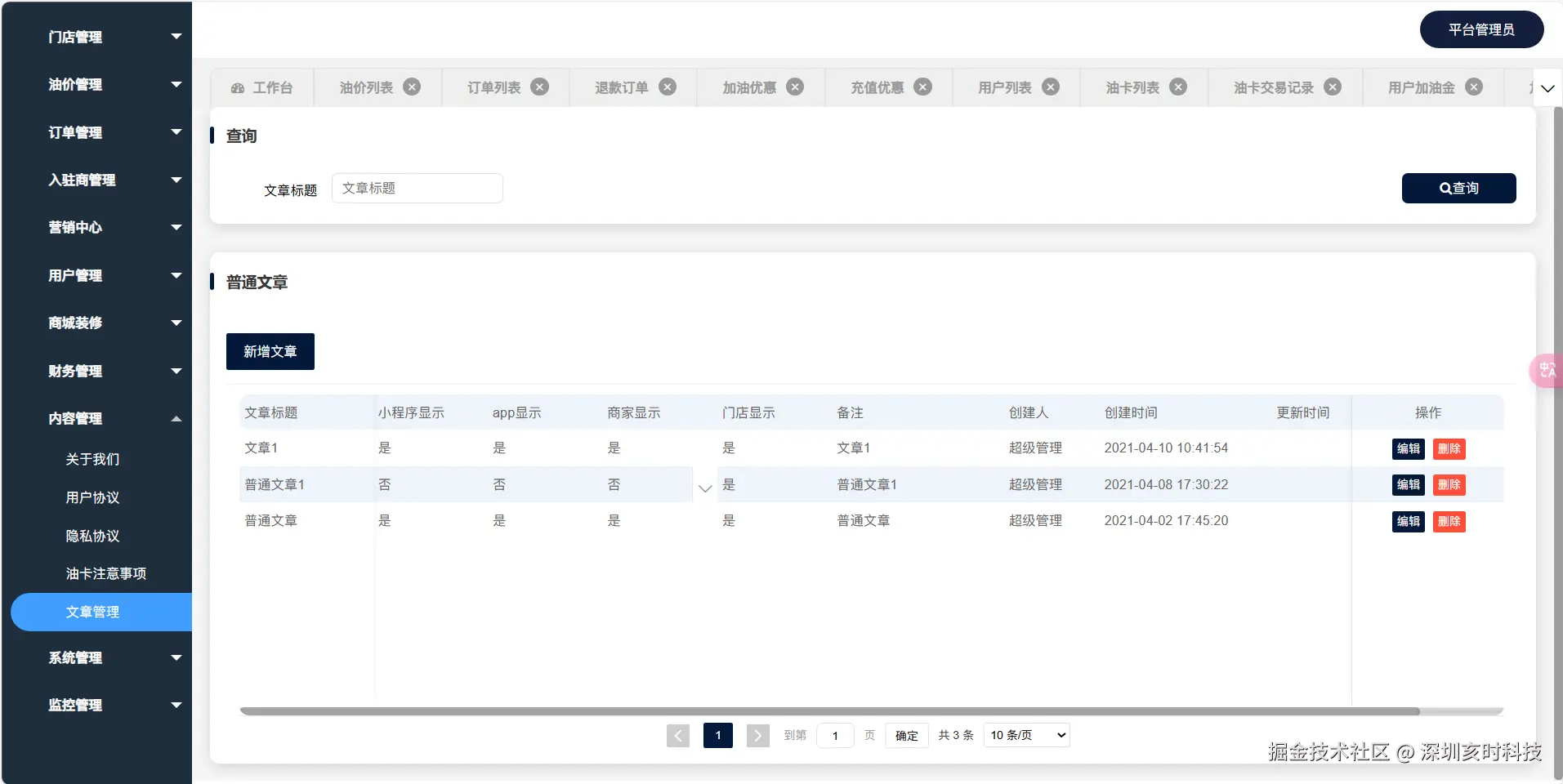Expand the 商城装修 menu
This screenshot has height=784, width=1563.
pos(96,323)
